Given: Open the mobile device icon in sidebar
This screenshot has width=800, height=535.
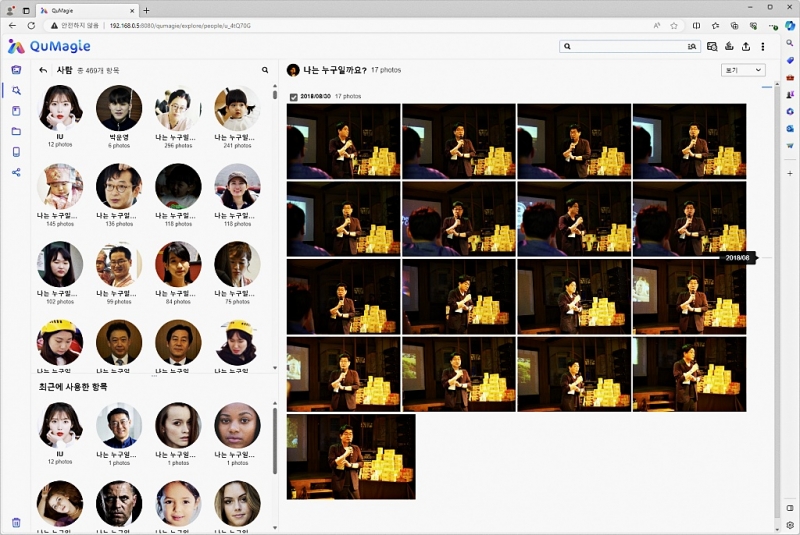Looking at the screenshot, I should coord(16,152).
